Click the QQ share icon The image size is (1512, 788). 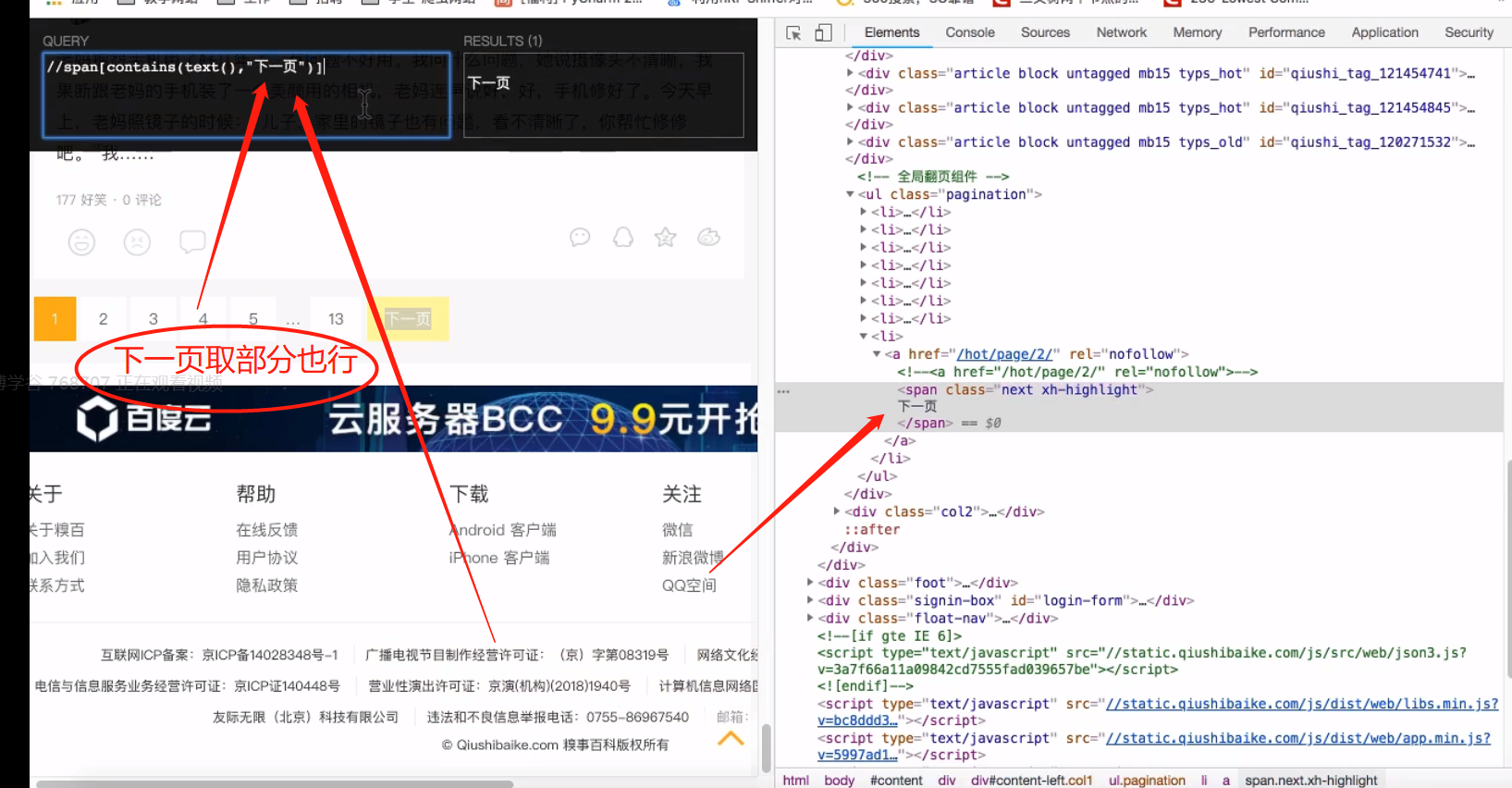623,238
